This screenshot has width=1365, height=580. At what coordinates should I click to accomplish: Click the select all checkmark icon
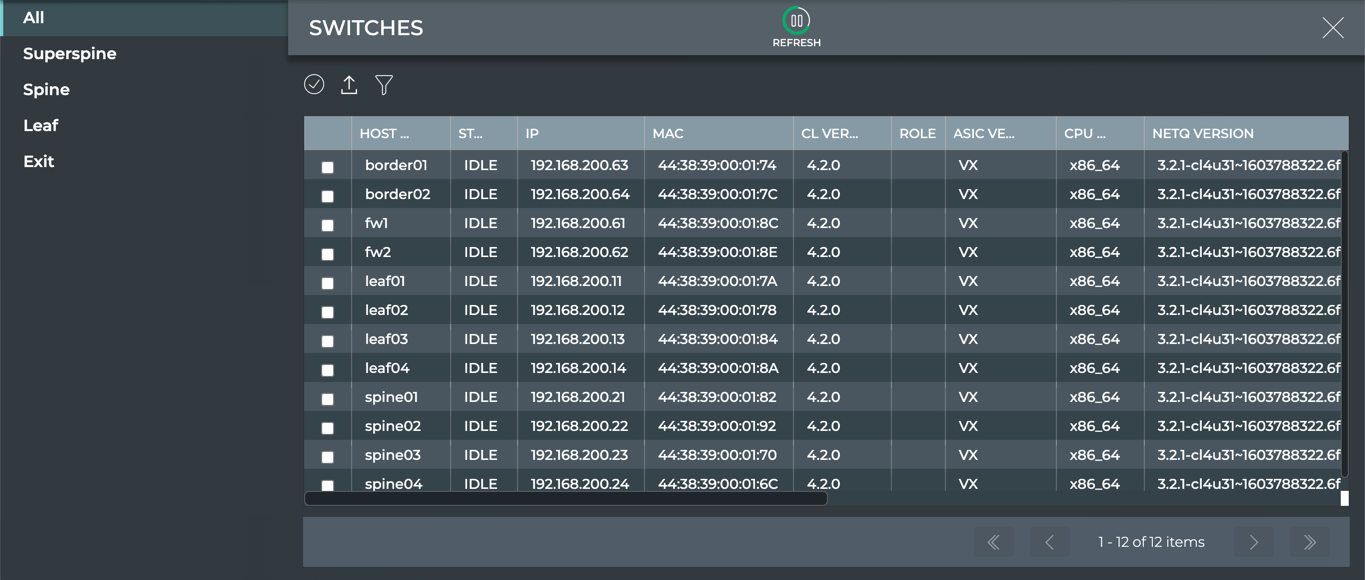coord(314,85)
